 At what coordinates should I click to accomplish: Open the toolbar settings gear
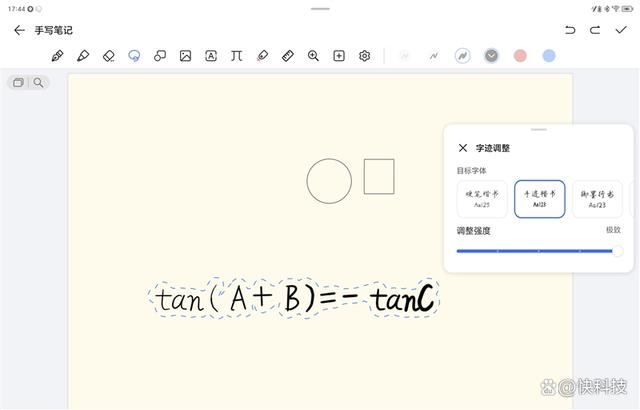point(365,56)
